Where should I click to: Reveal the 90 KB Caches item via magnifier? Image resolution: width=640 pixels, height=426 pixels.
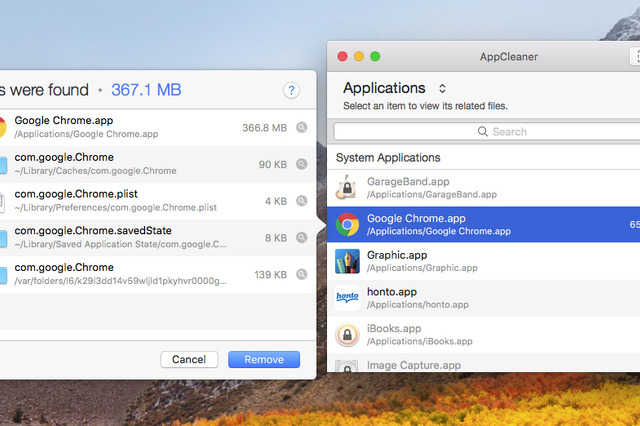302,164
